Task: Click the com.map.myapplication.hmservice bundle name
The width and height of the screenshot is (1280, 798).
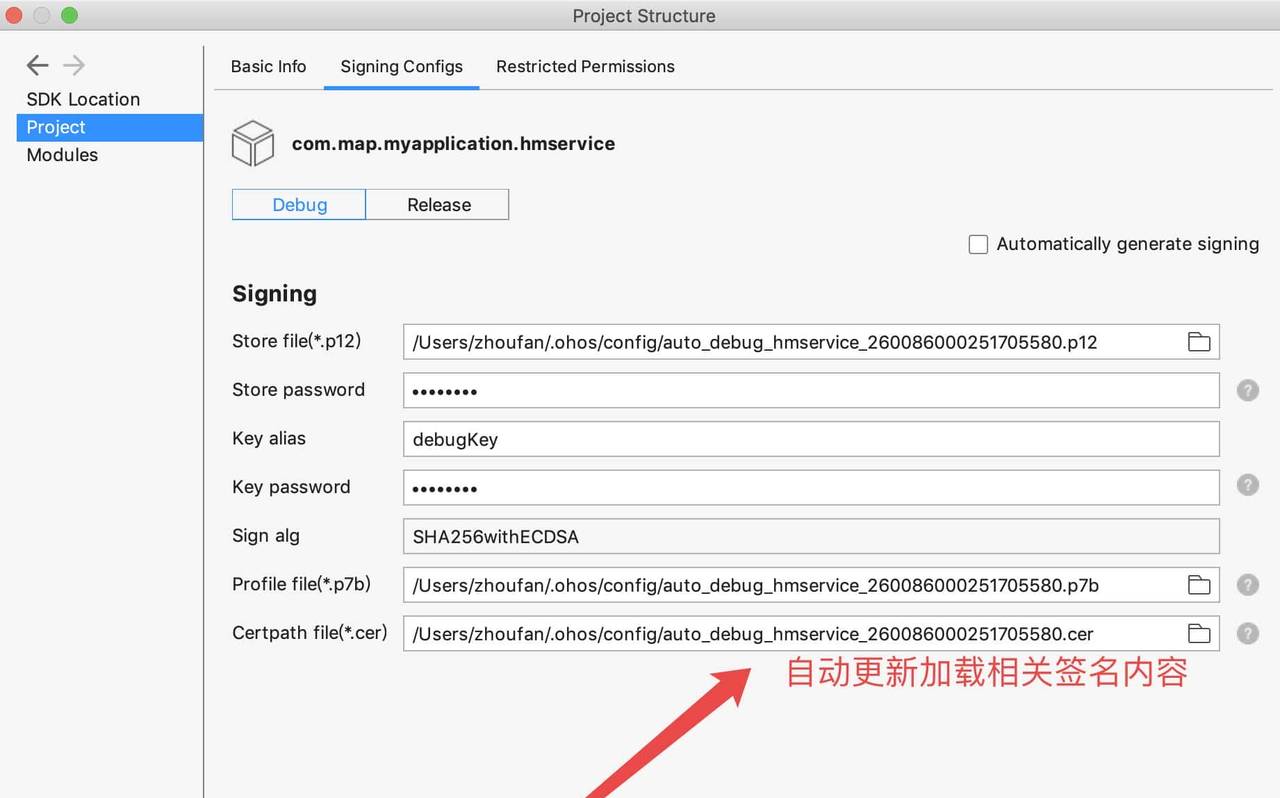Action: click(453, 144)
